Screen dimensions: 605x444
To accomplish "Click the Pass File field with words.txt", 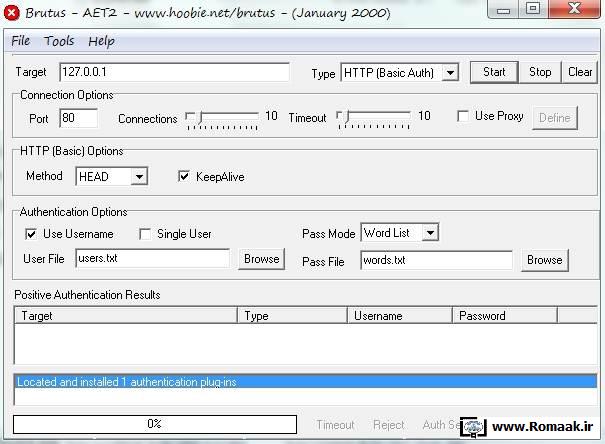I will (436, 260).
